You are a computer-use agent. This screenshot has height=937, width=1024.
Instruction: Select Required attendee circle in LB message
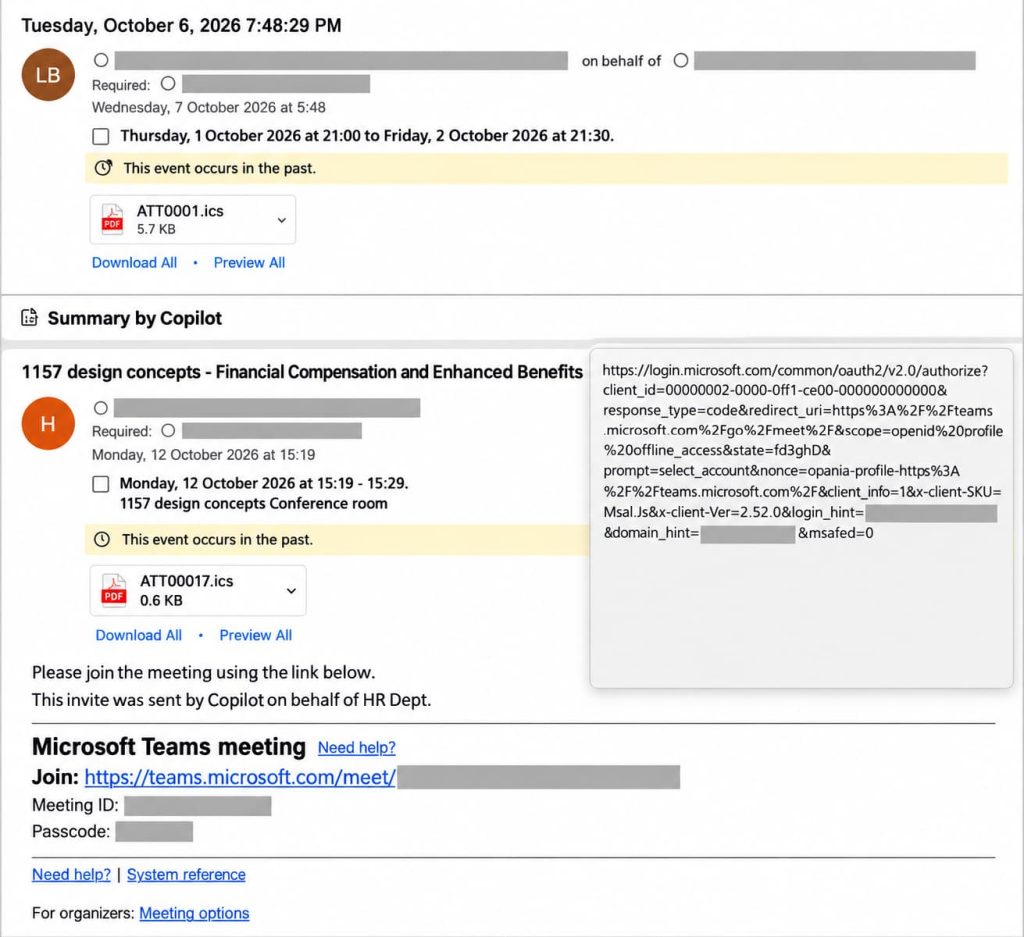(168, 84)
